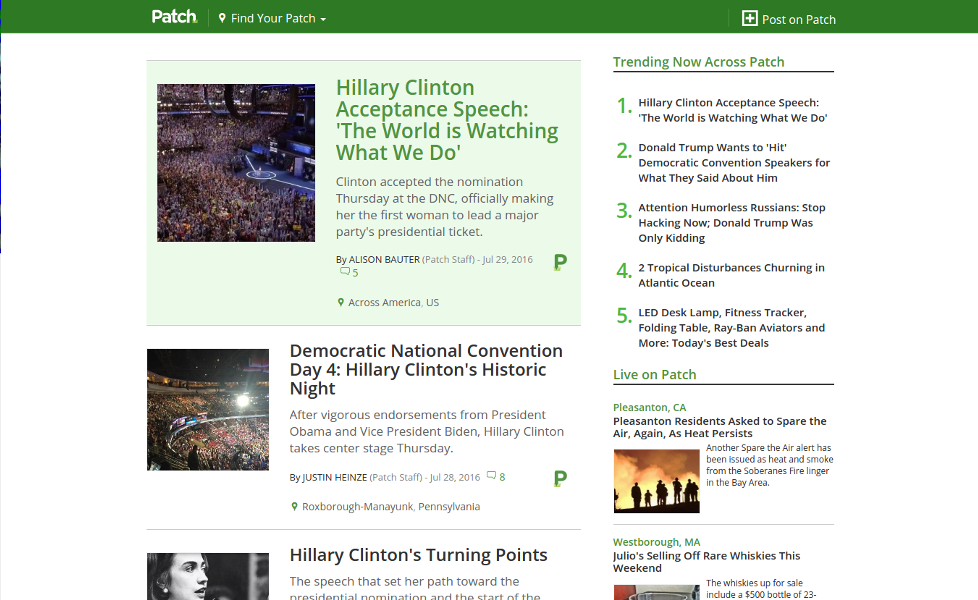Click author name ALISON BAUTER
This screenshot has width=978, height=600.
(x=384, y=259)
